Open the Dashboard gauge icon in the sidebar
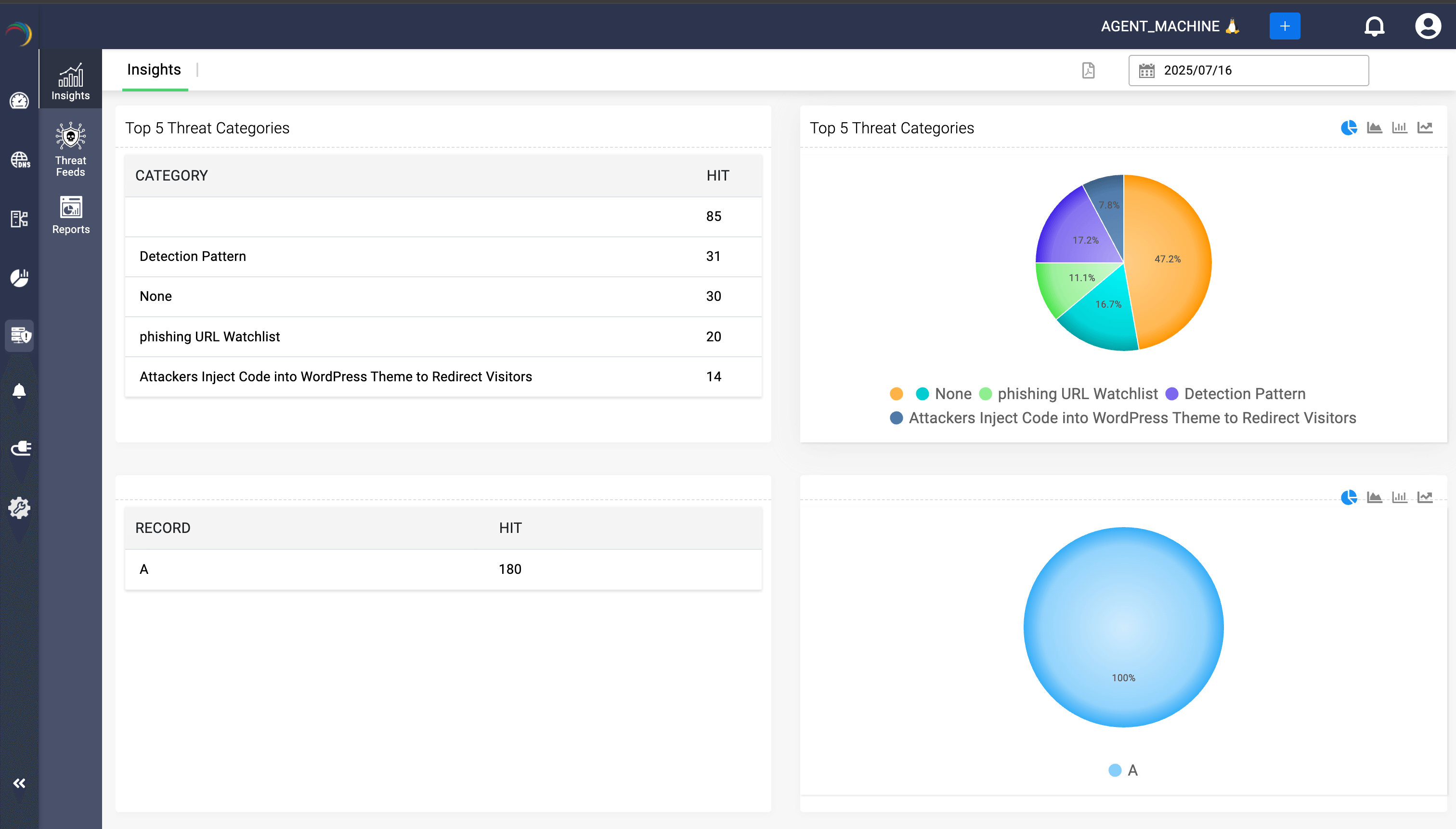Screen dimensions: 1456x829 tap(19, 101)
